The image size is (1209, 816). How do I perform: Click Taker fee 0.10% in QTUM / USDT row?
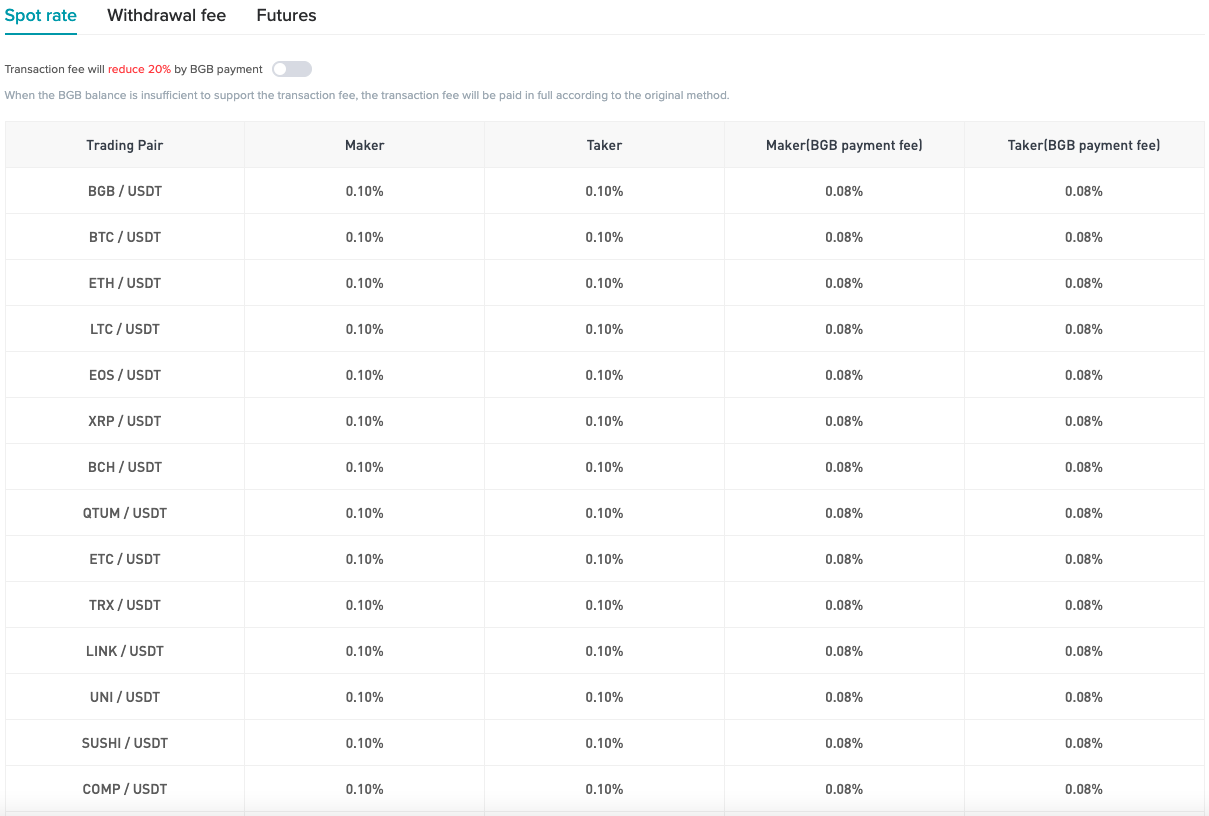[605, 513]
